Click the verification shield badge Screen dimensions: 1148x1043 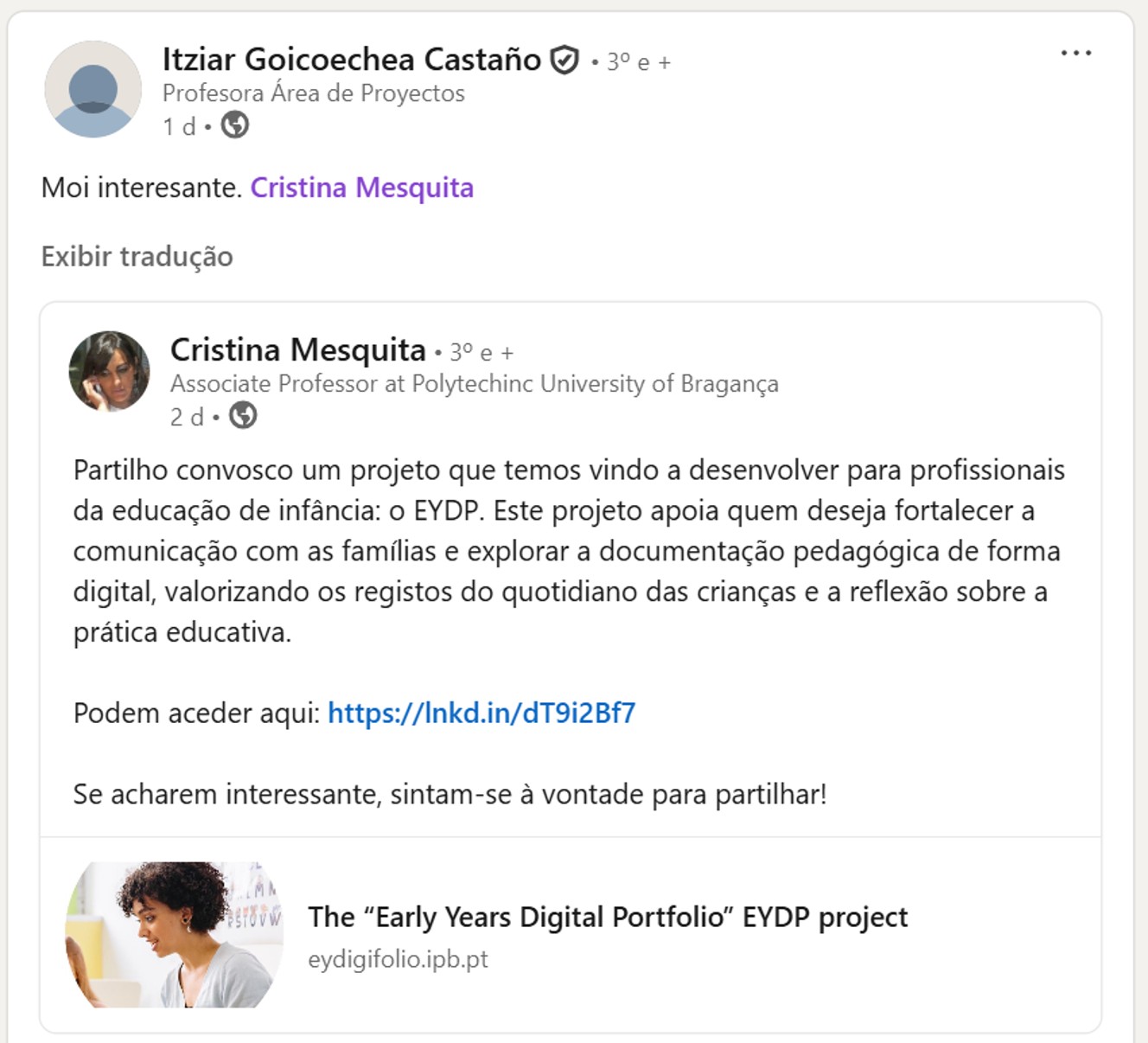564,61
